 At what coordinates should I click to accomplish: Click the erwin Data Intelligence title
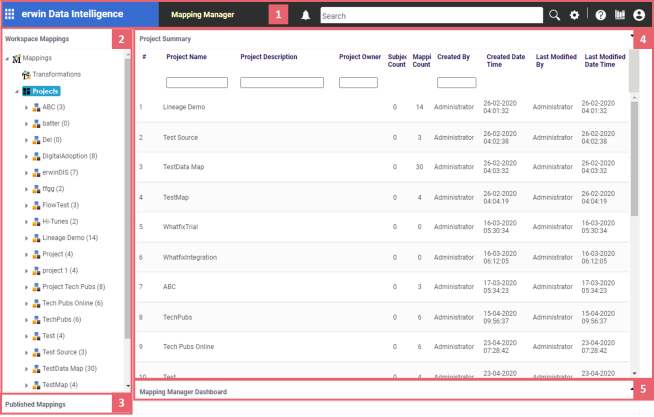coord(72,14)
